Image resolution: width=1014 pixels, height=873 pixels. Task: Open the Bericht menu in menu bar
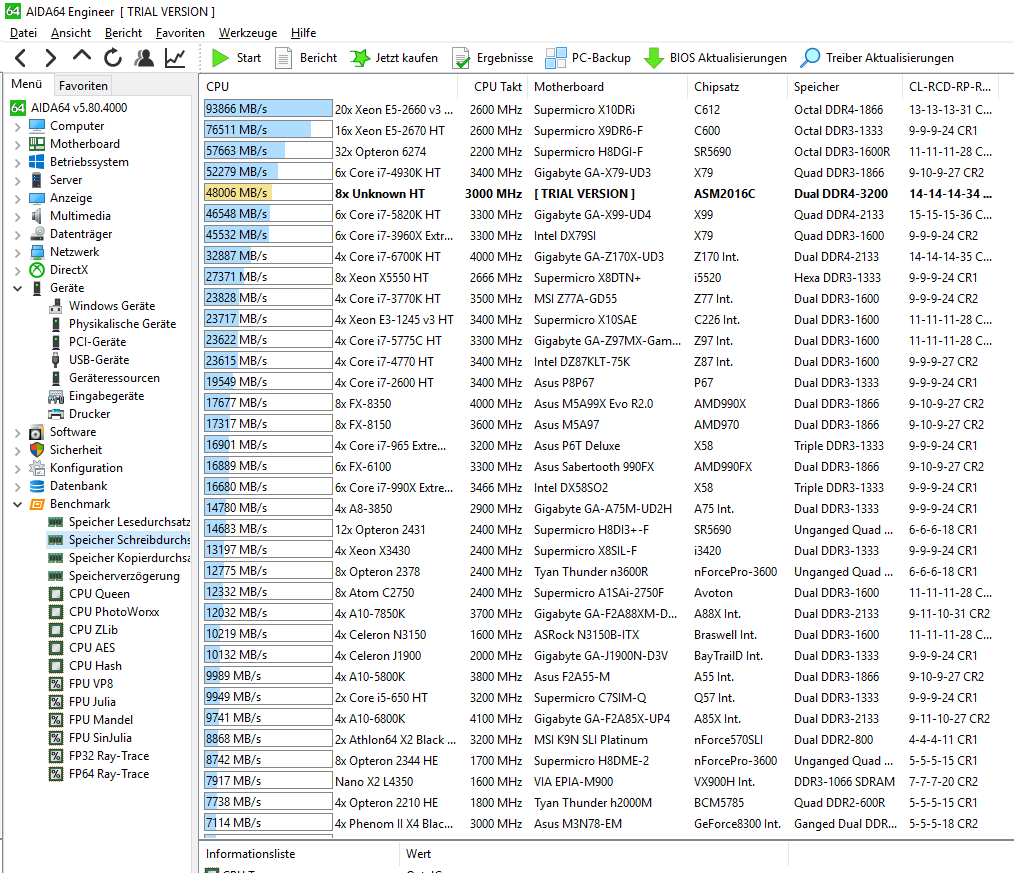pyautogui.click(x=123, y=33)
